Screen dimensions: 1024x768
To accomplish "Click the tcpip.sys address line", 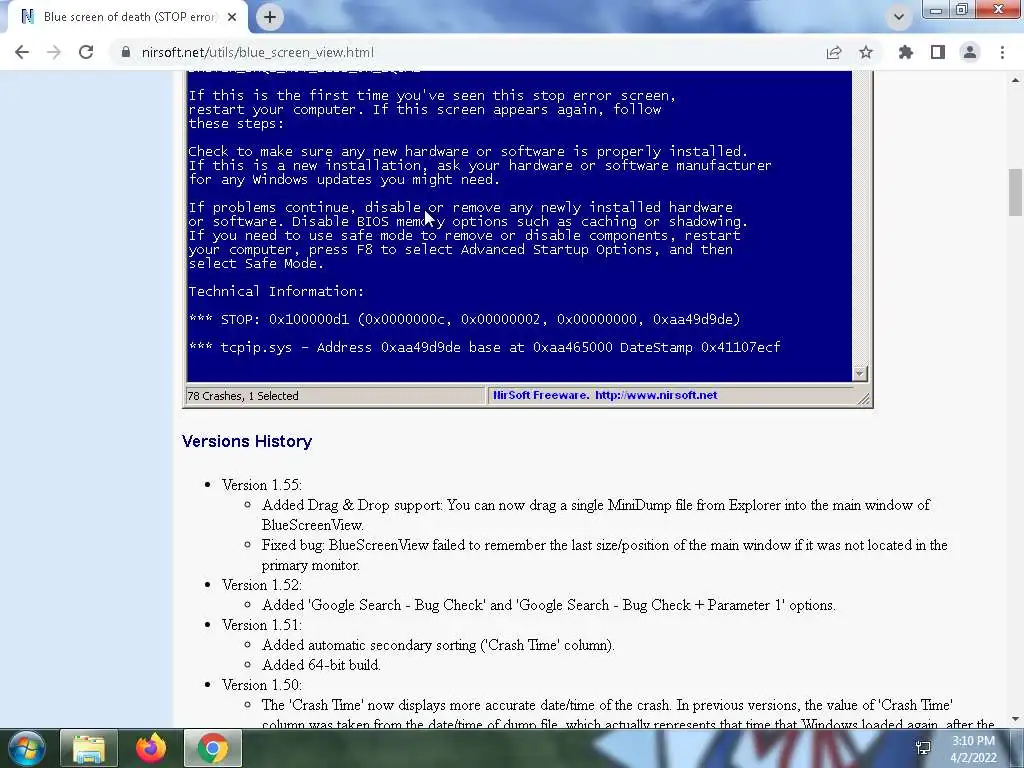I will pos(485,347).
